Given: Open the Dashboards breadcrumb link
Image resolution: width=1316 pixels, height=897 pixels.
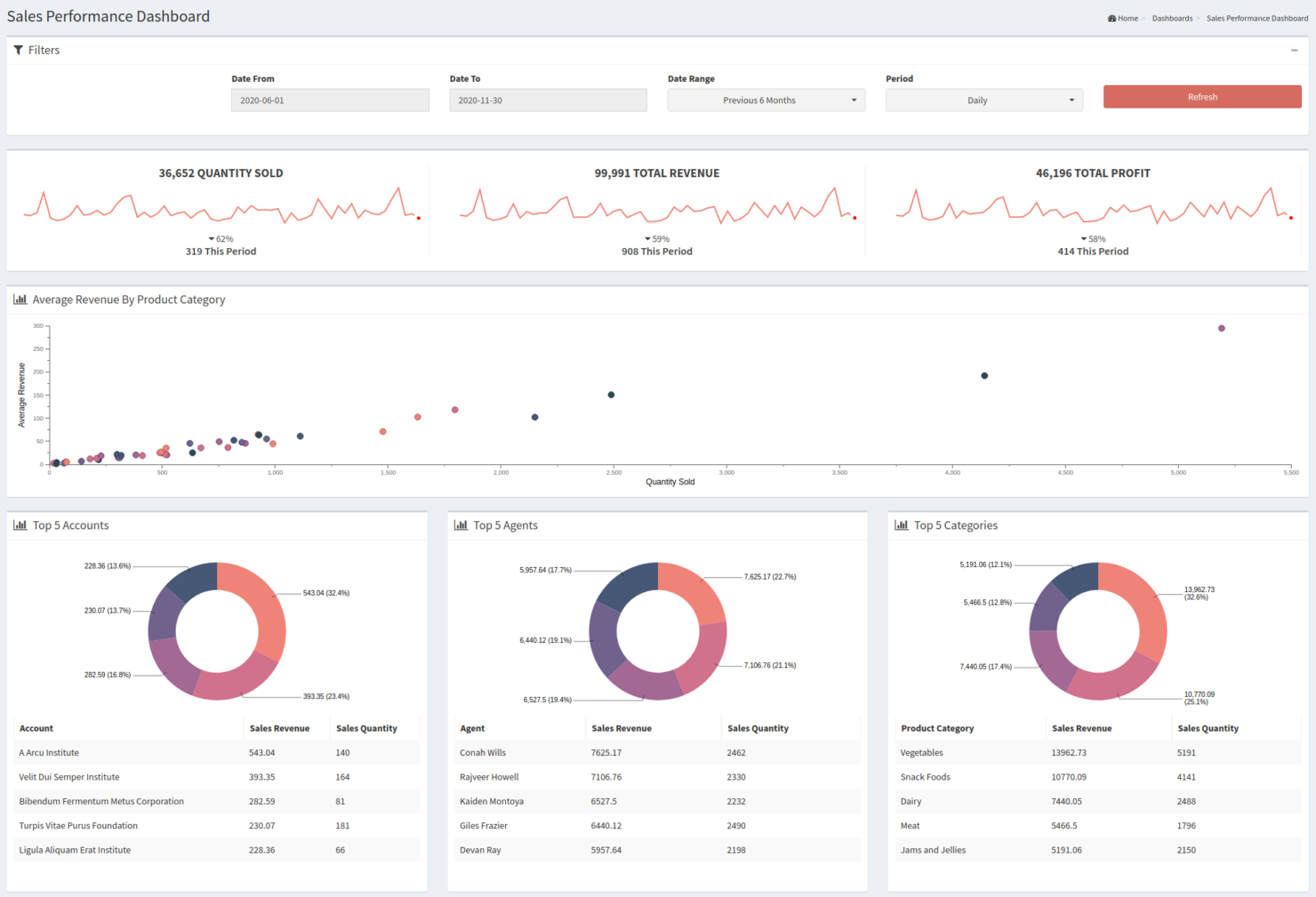Looking at the screenshot, I should pyautogui.click(x=1172, y=18).
